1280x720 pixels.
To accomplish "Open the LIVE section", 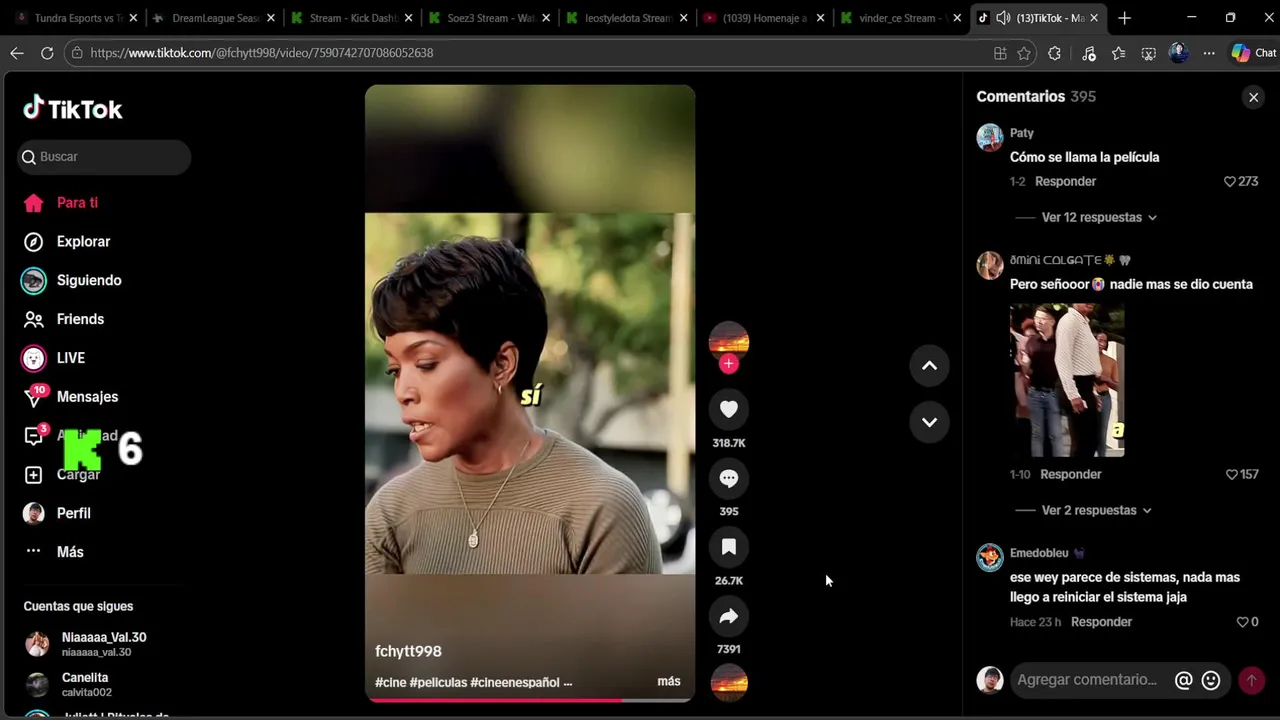I will point(54,358).
